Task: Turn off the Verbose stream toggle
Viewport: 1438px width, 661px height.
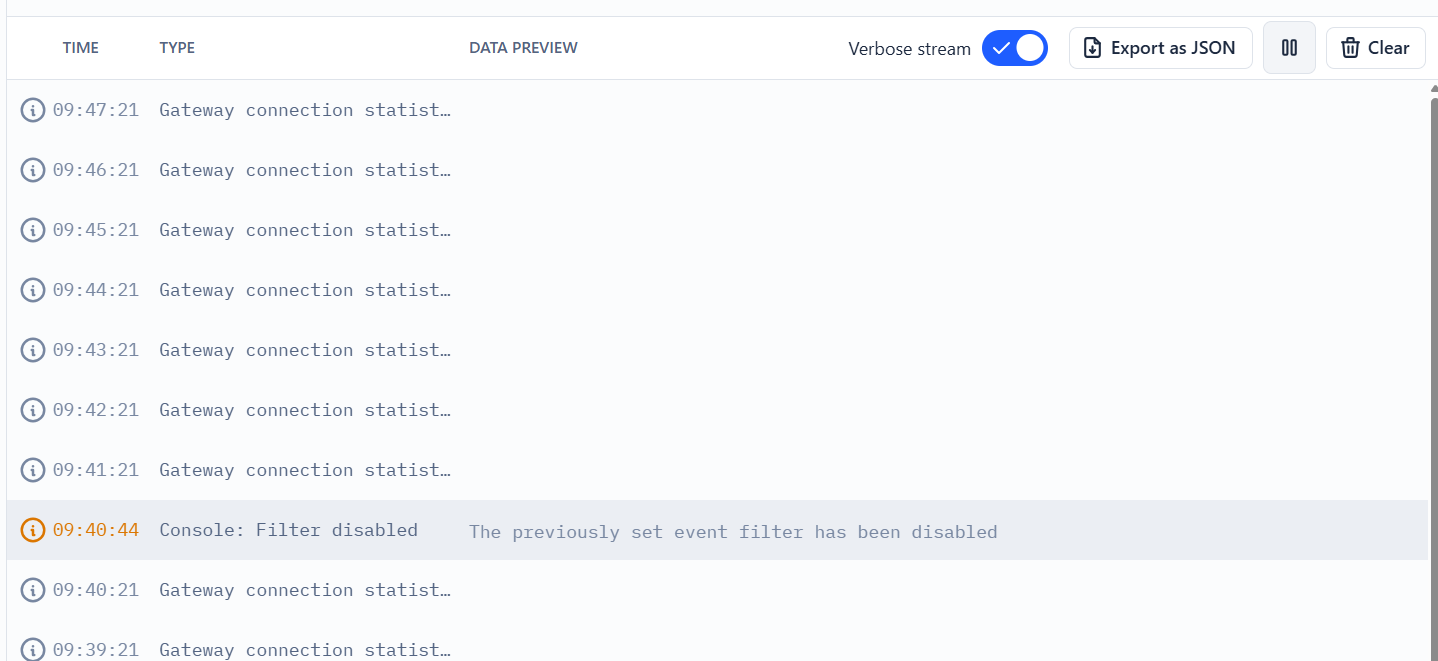Action: pos(1014,48)
